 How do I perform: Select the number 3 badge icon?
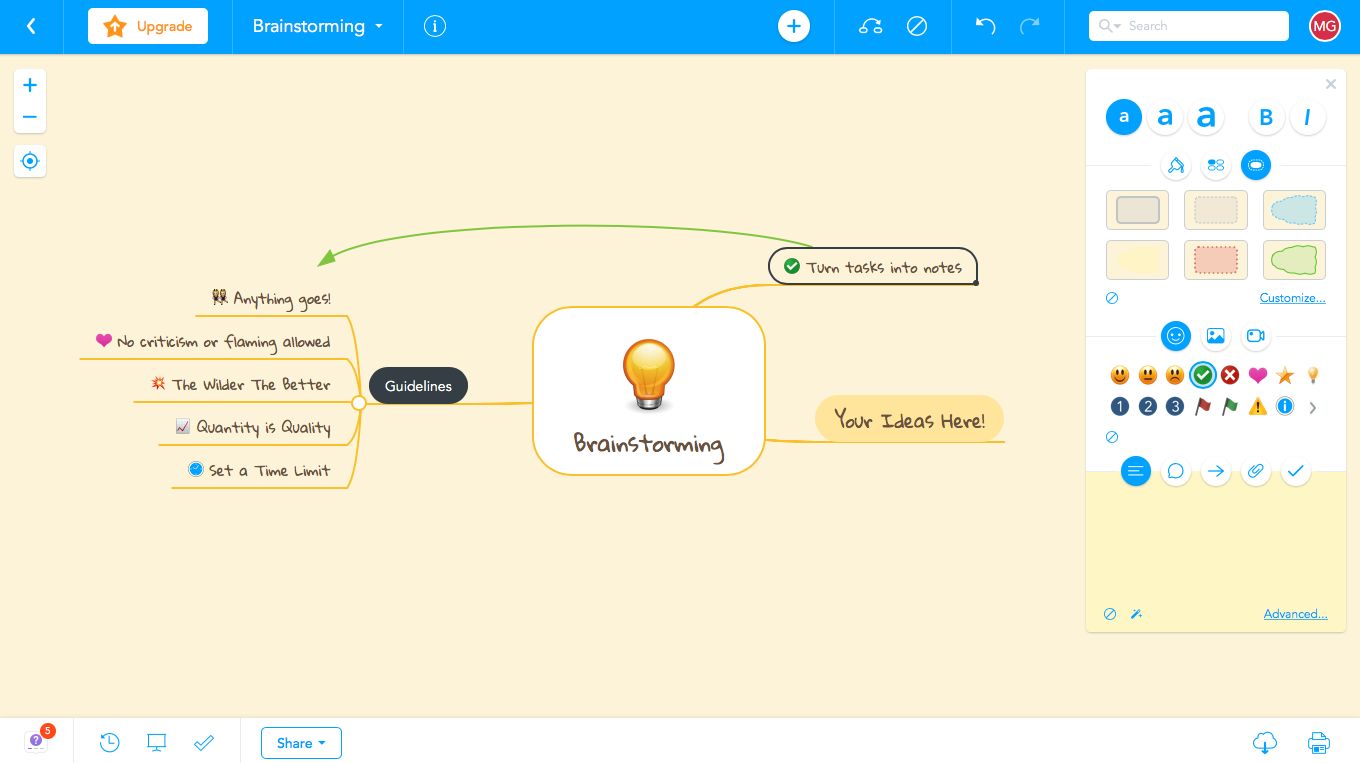coord(1175,407)
